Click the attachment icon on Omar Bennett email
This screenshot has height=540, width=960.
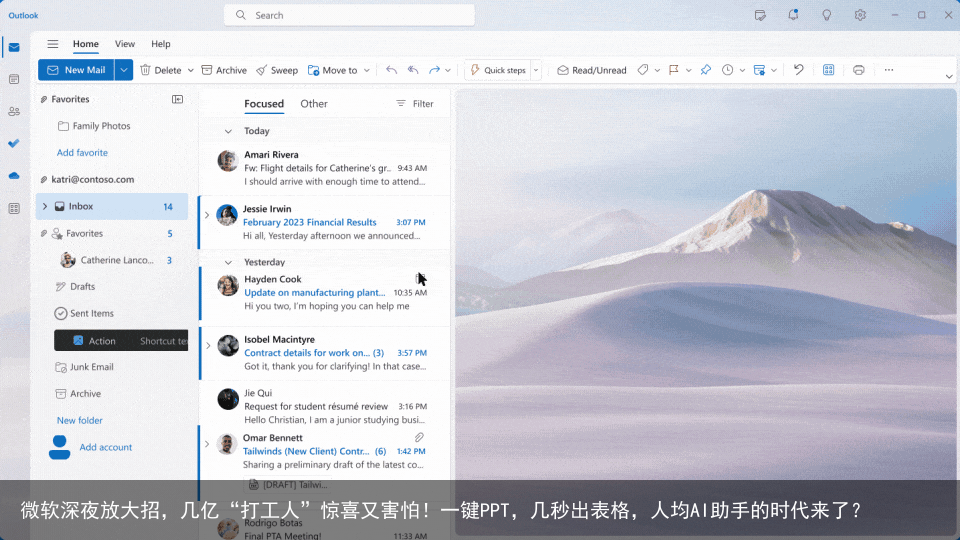[x=419, y=437]
